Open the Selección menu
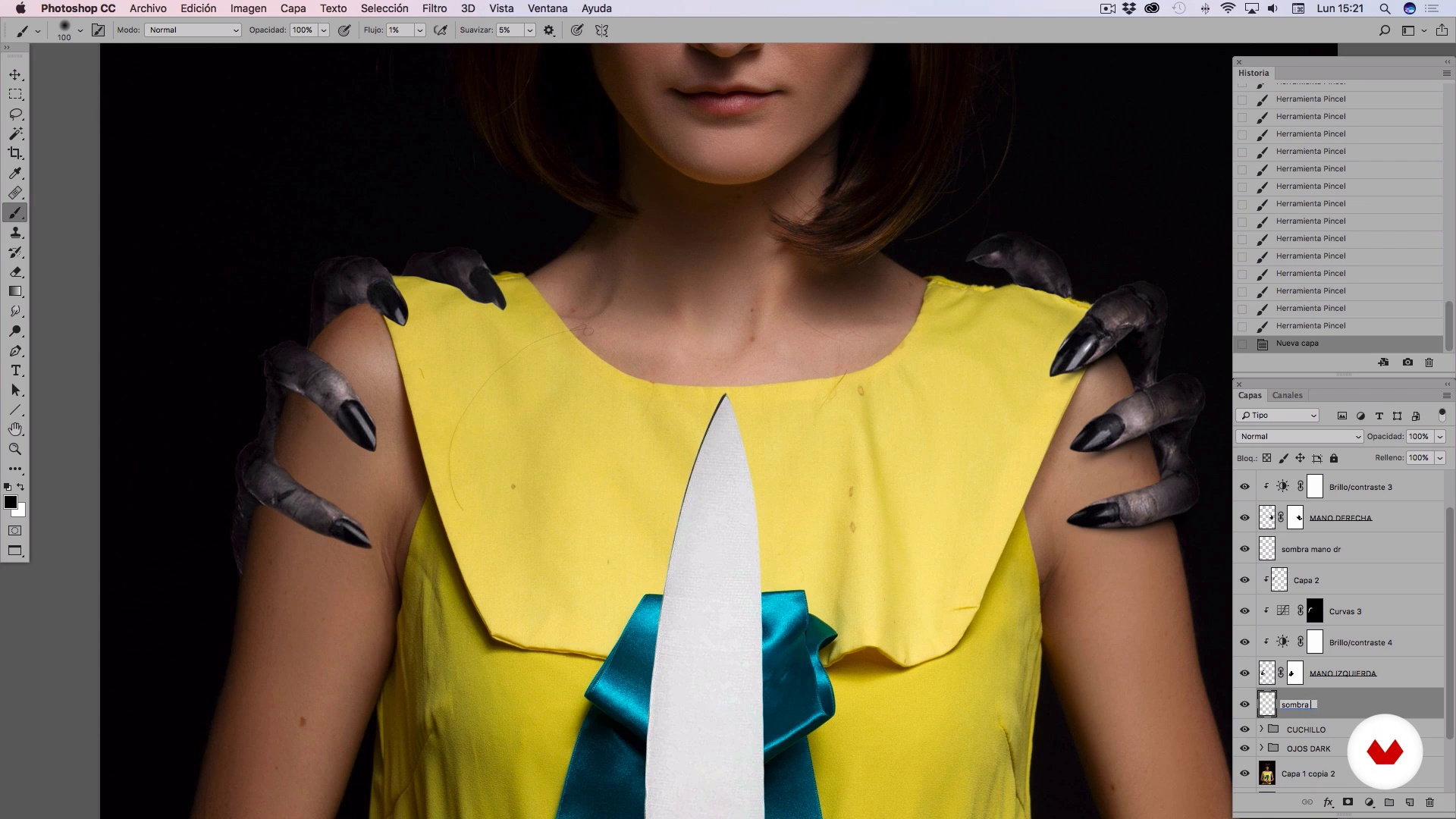Image resolution: width=1456 pixels, height=819 pixels. coord(384,8)
